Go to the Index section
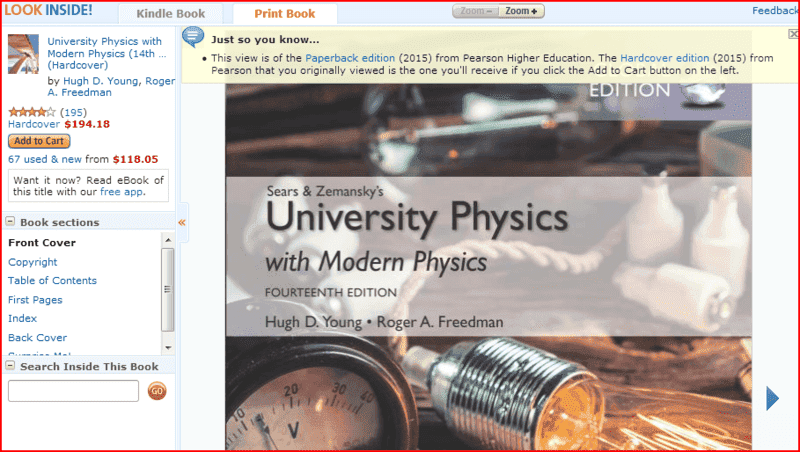Screen dimensions: 800x452 22,318
